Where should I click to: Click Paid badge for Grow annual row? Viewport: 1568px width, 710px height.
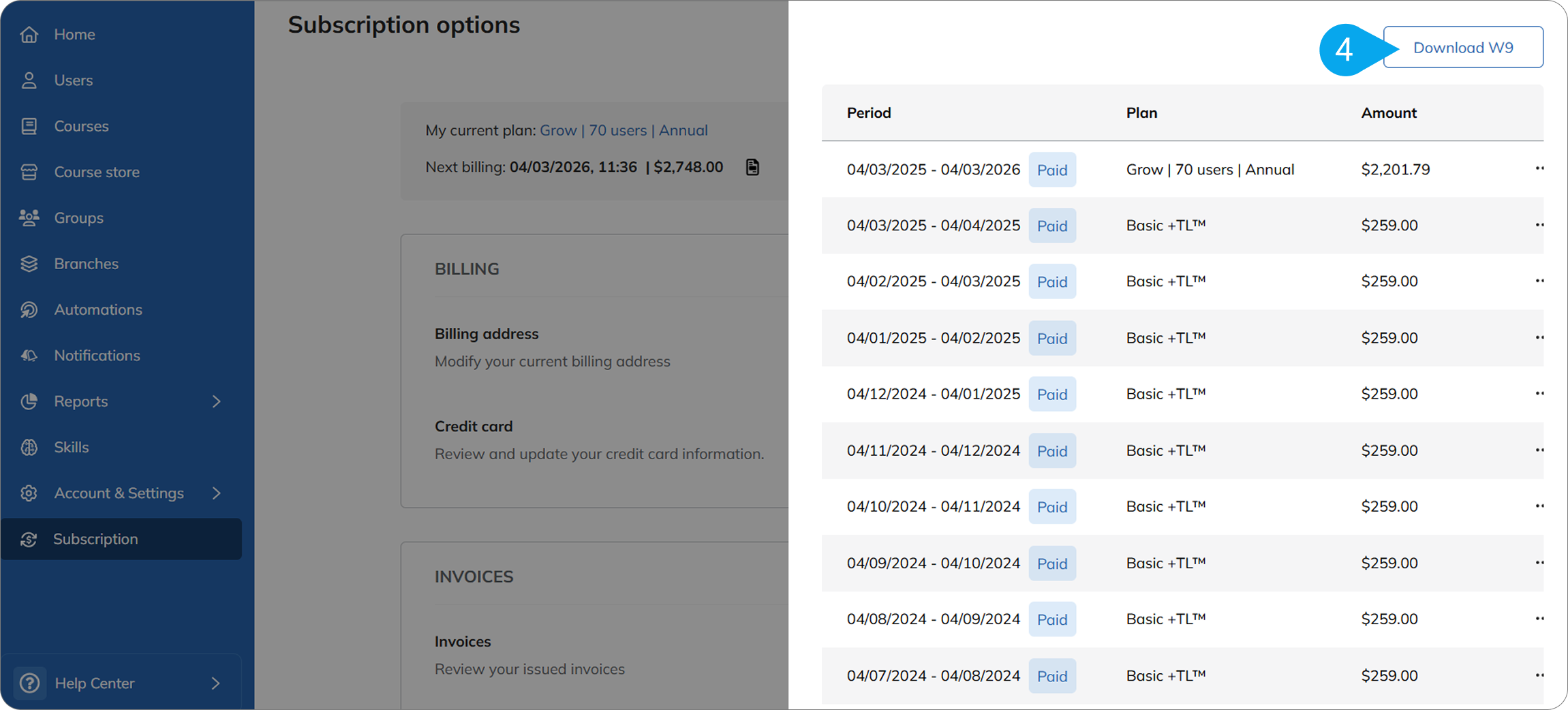[x=1052, y=170]
